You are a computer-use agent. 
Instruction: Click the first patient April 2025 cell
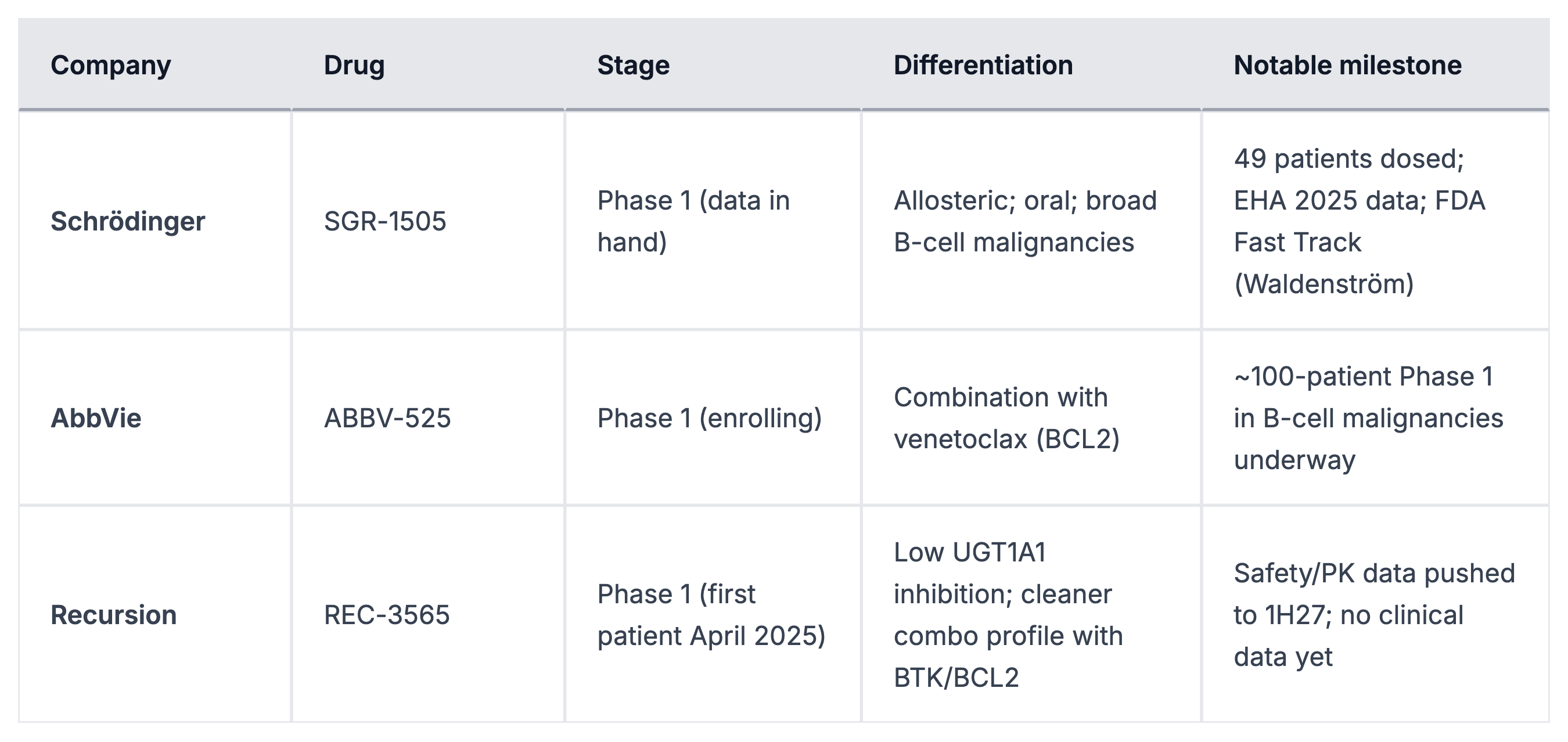(710, 615)
